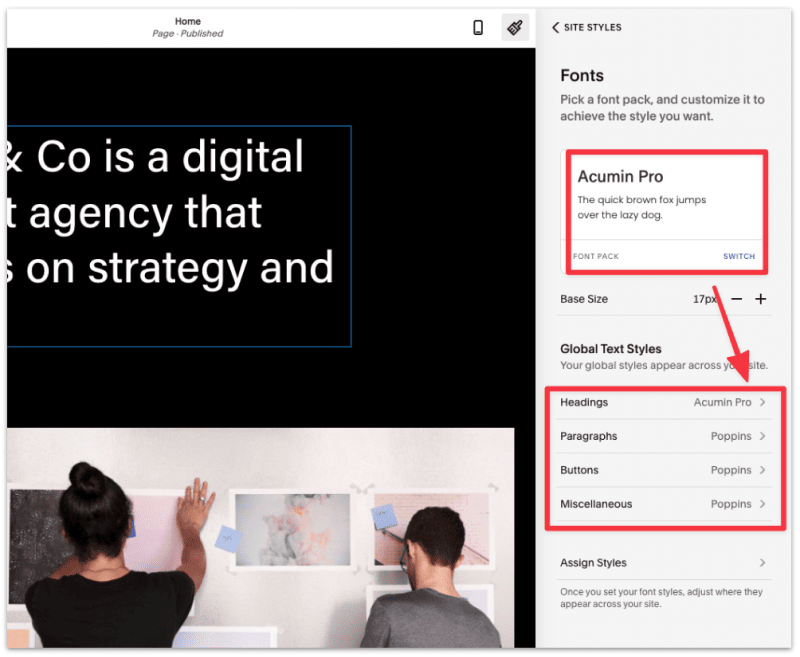The image size is (800, 657).
Task: Click the Acumin Pro label beside Headings
Action: [724, 402]
